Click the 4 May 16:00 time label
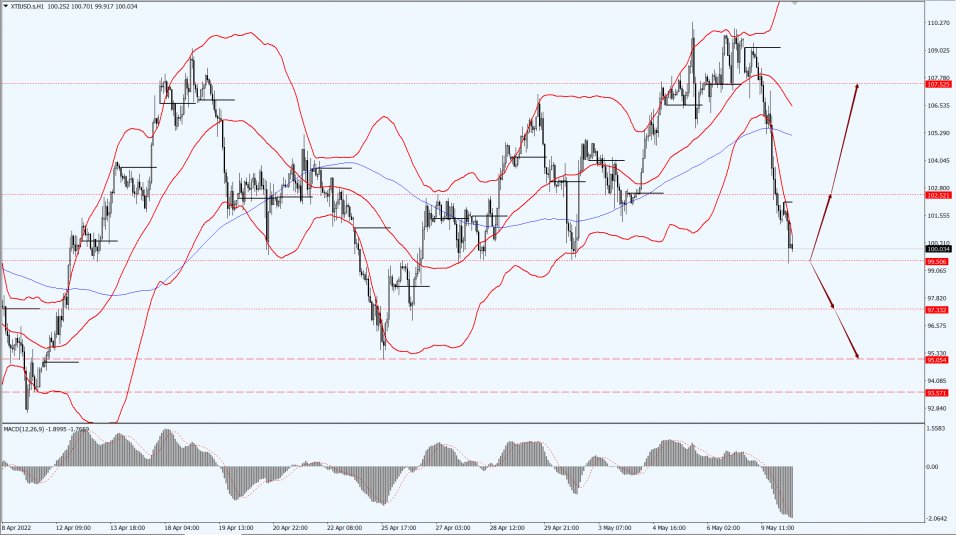This screenshot has height=535, width=956. point(669,527)
